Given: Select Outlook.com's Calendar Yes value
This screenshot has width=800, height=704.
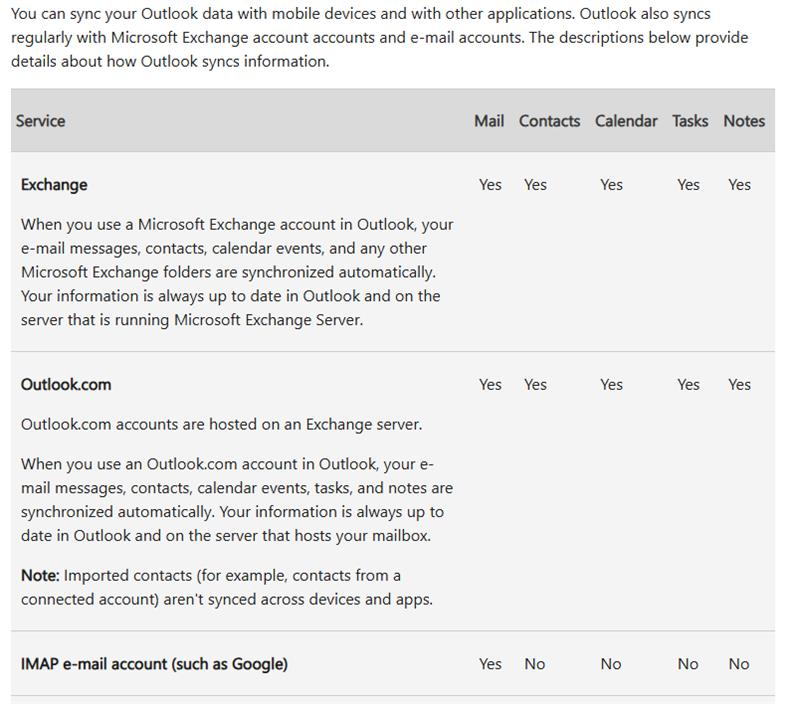Looking at the screenshot, I should (611, 385).
